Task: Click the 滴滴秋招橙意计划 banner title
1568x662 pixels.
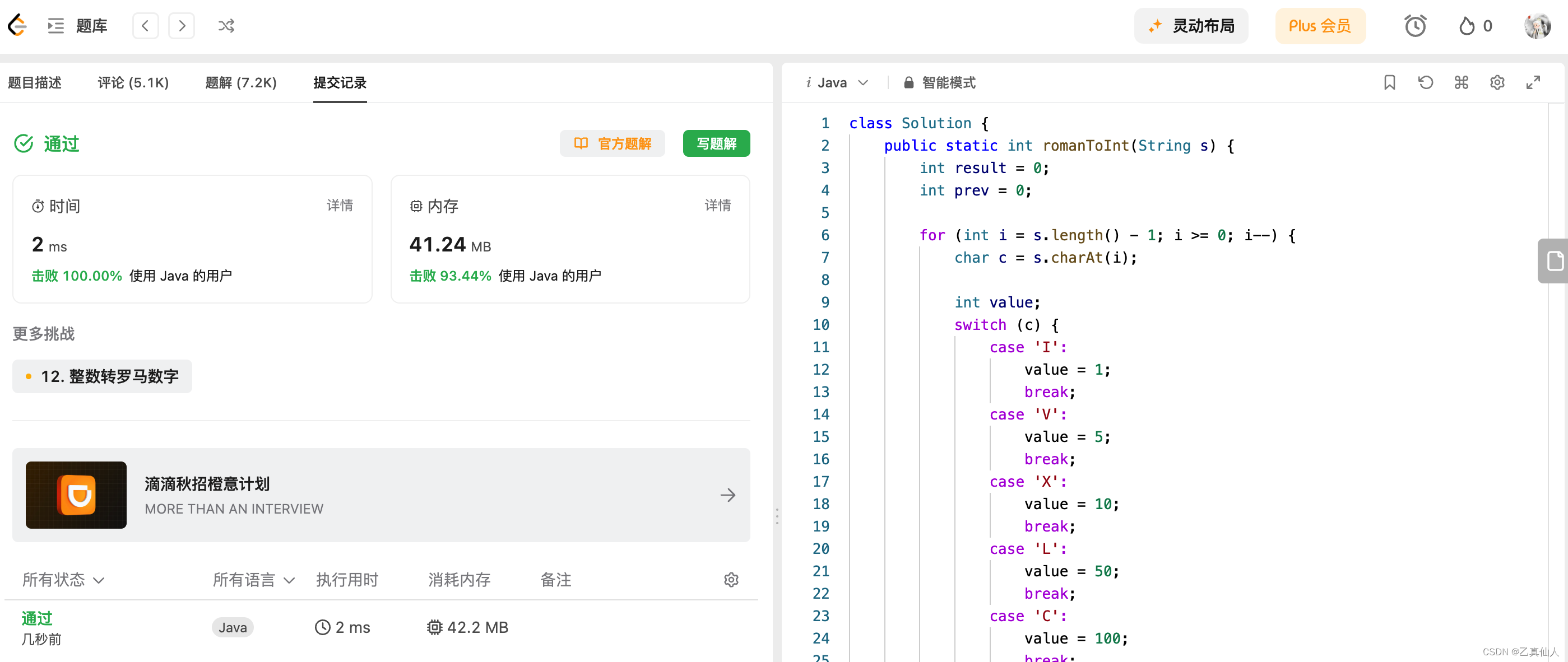Action: [207, 484]
